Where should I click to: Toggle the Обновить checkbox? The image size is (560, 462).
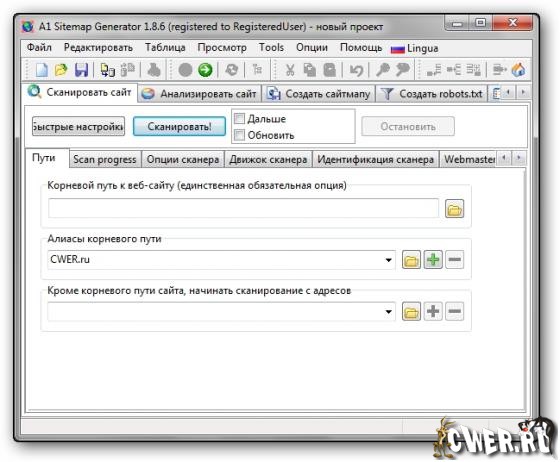click(x=239, y=135)
